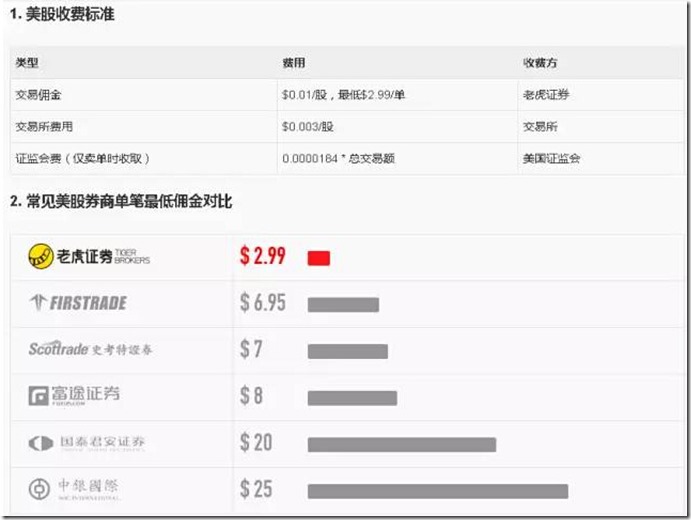Click the Scottrade logo
This screenshot has height=520, width=691.
point(90,349)
